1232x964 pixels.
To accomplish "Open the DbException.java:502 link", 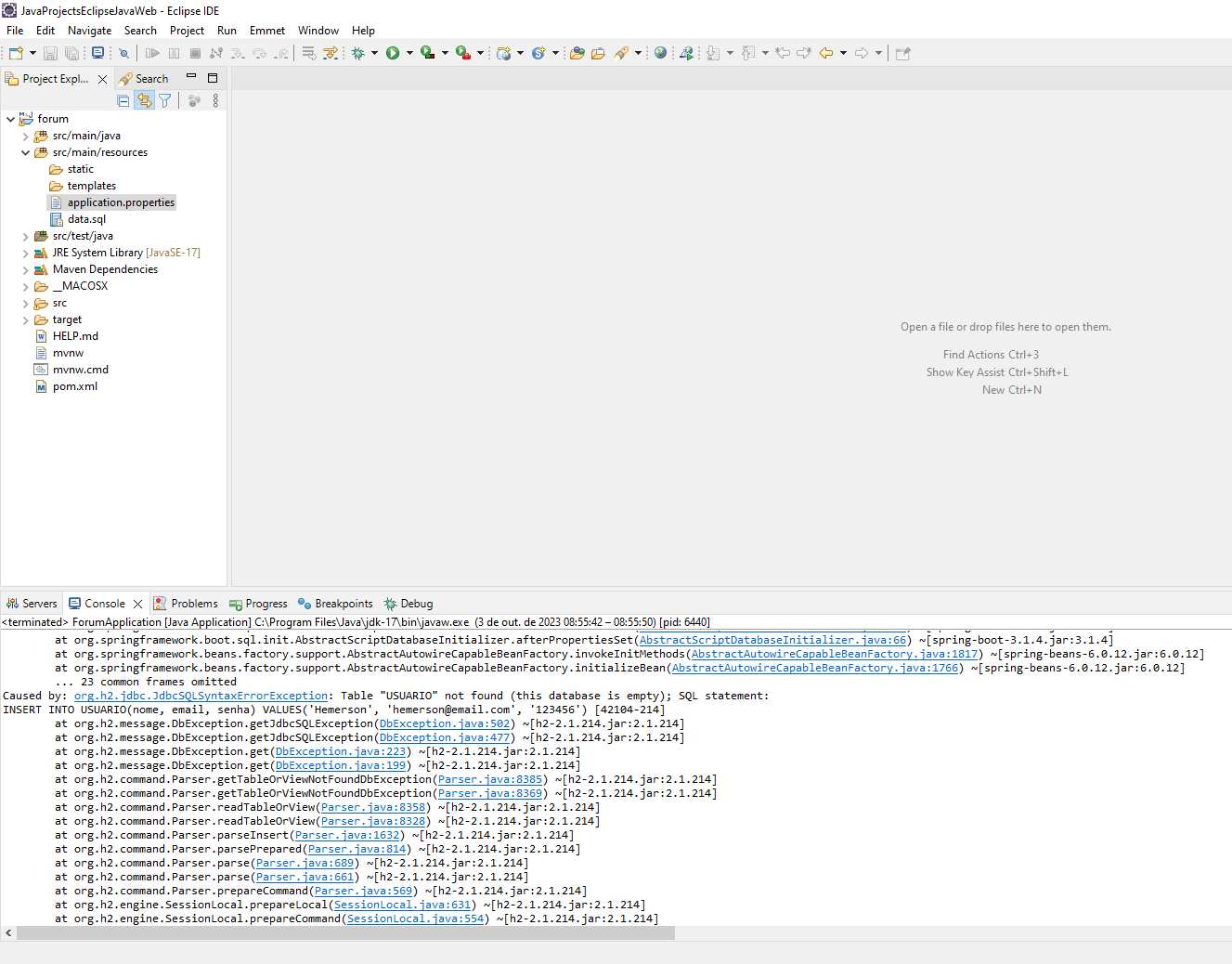I will point(445,723).
